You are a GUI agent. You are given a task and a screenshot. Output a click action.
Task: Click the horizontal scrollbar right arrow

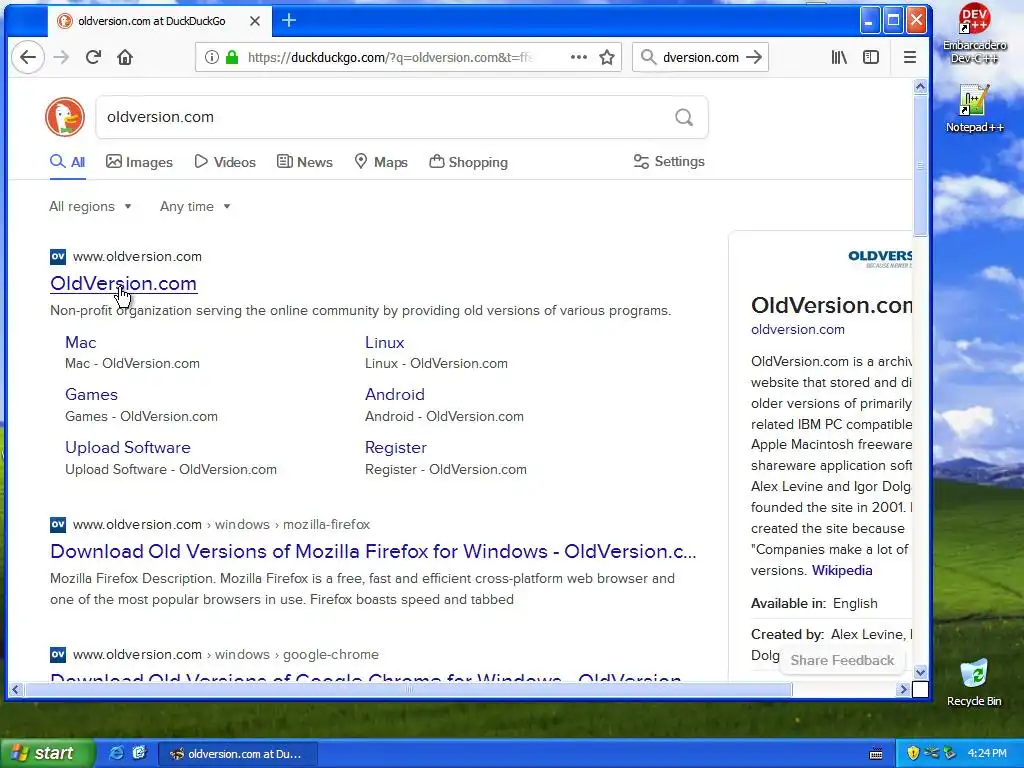904,689
